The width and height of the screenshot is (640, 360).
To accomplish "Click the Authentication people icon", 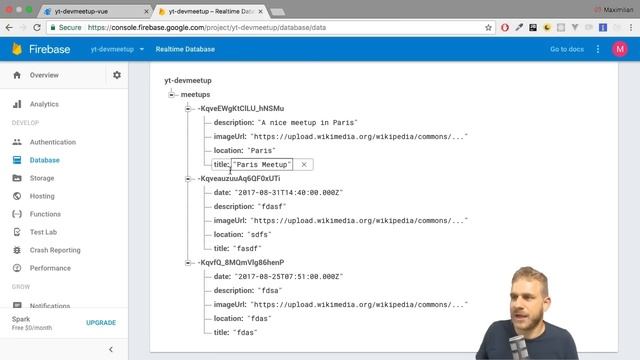I will (17, 142).
